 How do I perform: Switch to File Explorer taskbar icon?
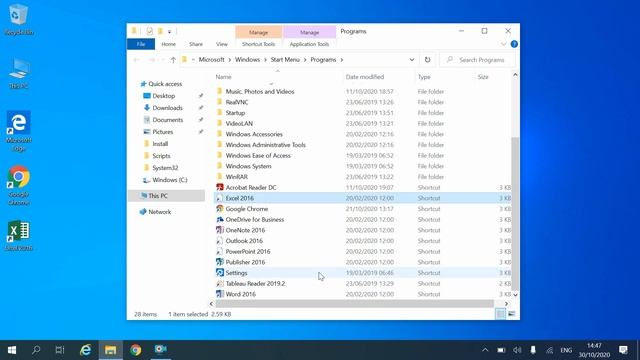coord(110,350)
